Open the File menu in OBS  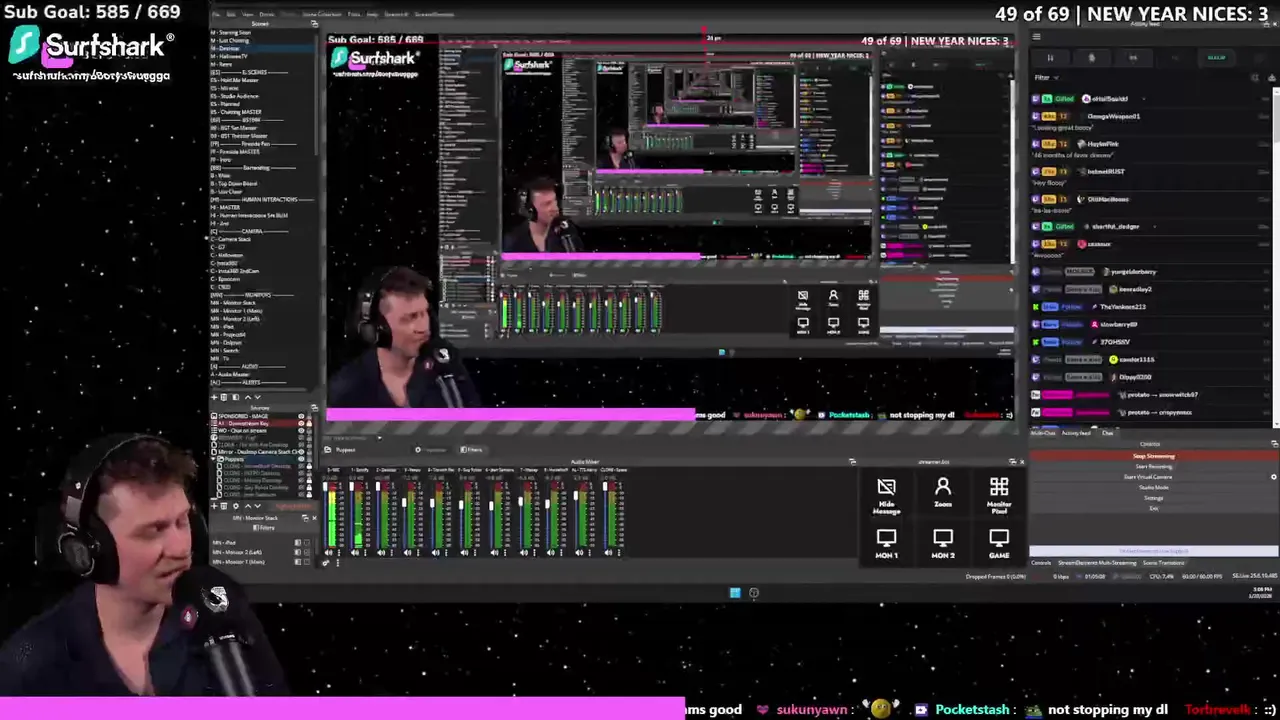click(216, 14)
